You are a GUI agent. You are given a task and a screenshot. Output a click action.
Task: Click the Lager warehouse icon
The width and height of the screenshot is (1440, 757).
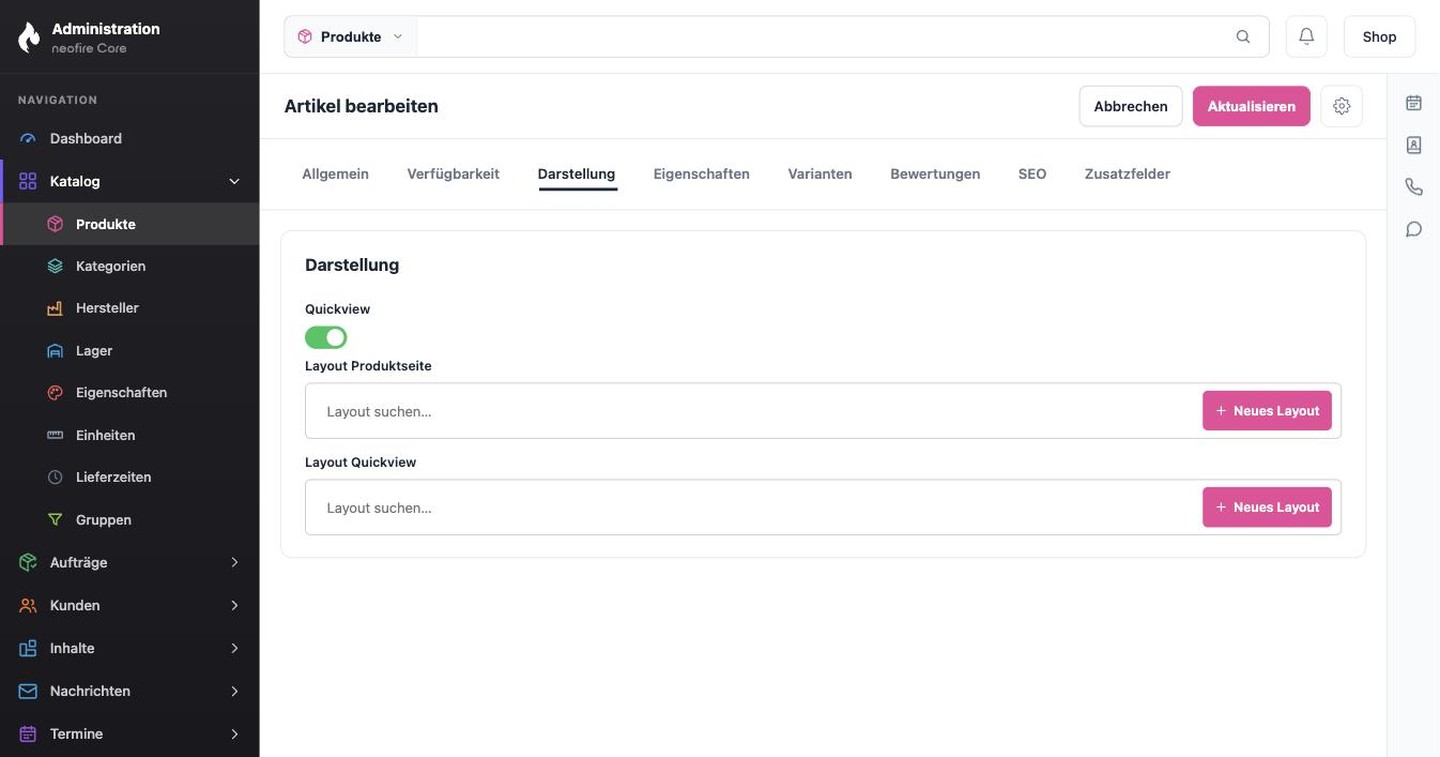coord(55,351)
